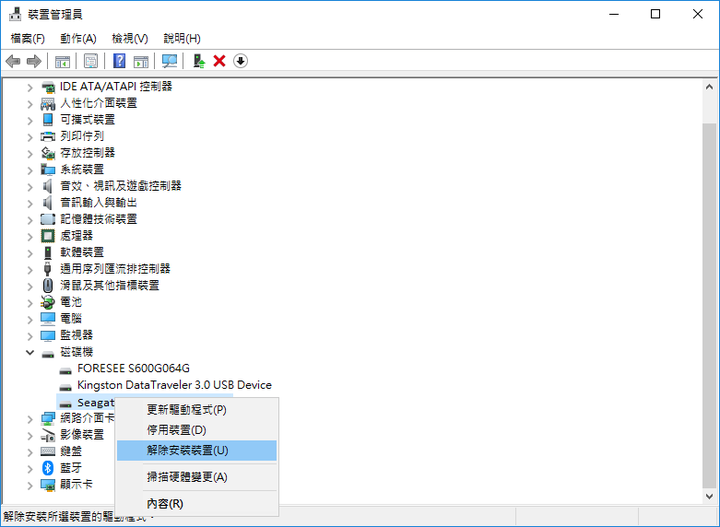Viewport: 720px width, 527px height.
Task: Click the scrollbar down arrow
Action: [x=709, y=496]
